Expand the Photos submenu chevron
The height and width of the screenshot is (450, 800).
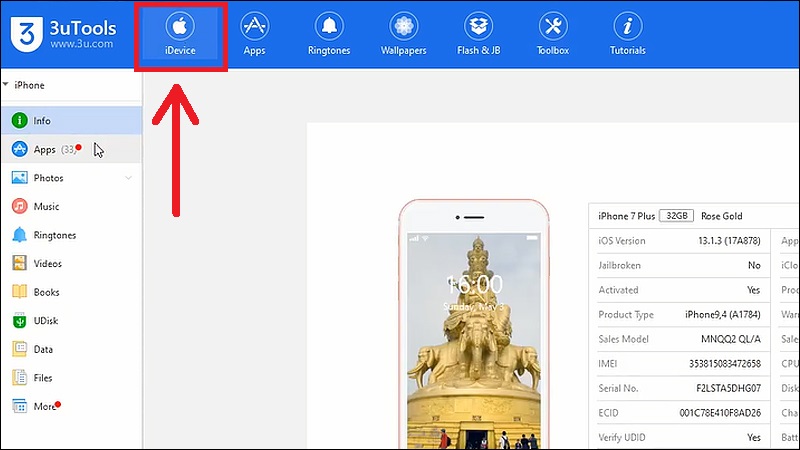point(129,178)
